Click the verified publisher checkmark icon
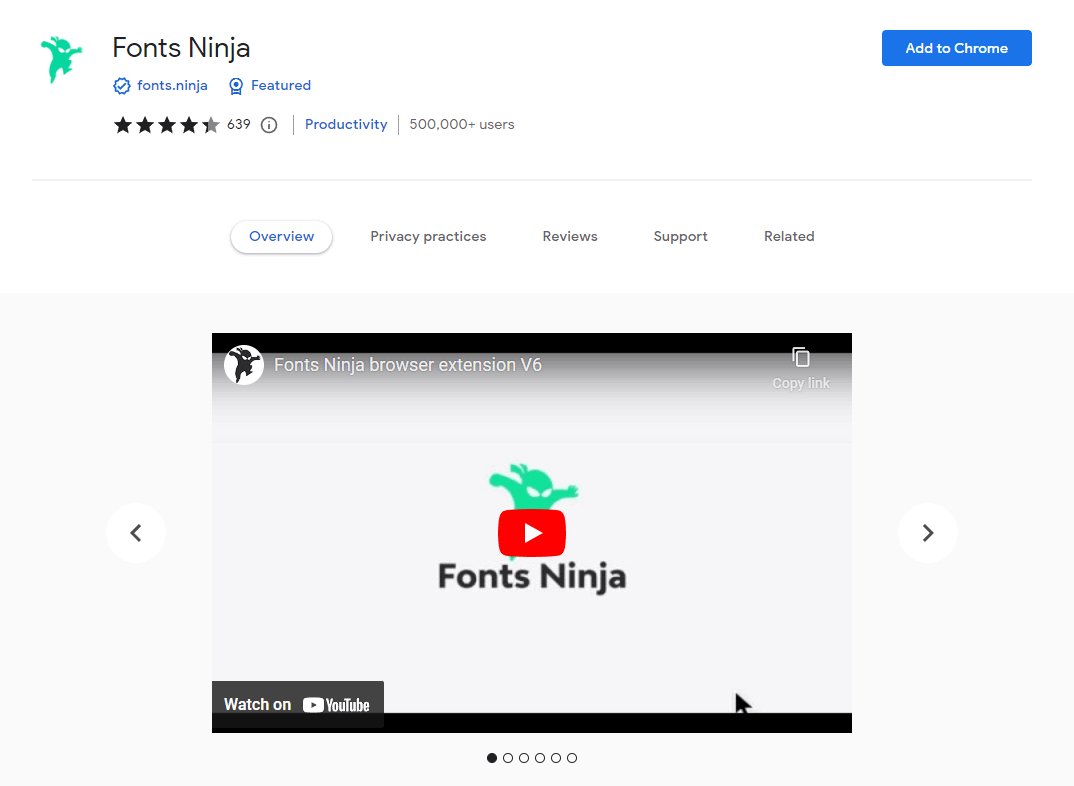The image size is (1074, 786). (122, 86)
